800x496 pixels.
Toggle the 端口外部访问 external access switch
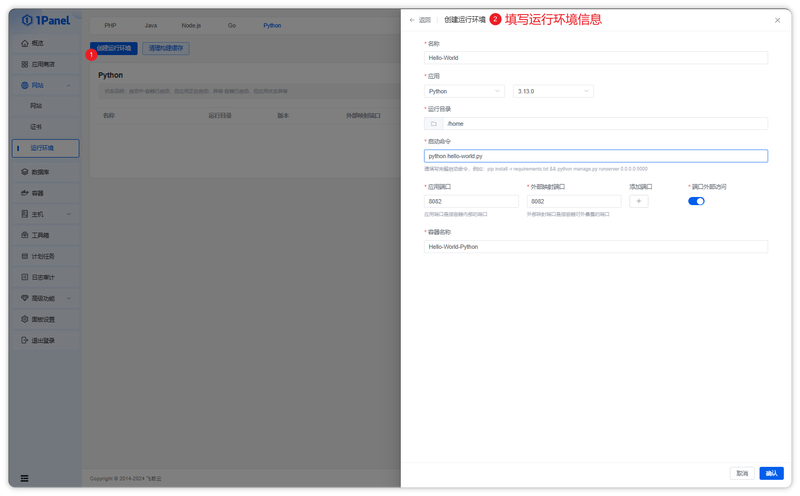696,201
